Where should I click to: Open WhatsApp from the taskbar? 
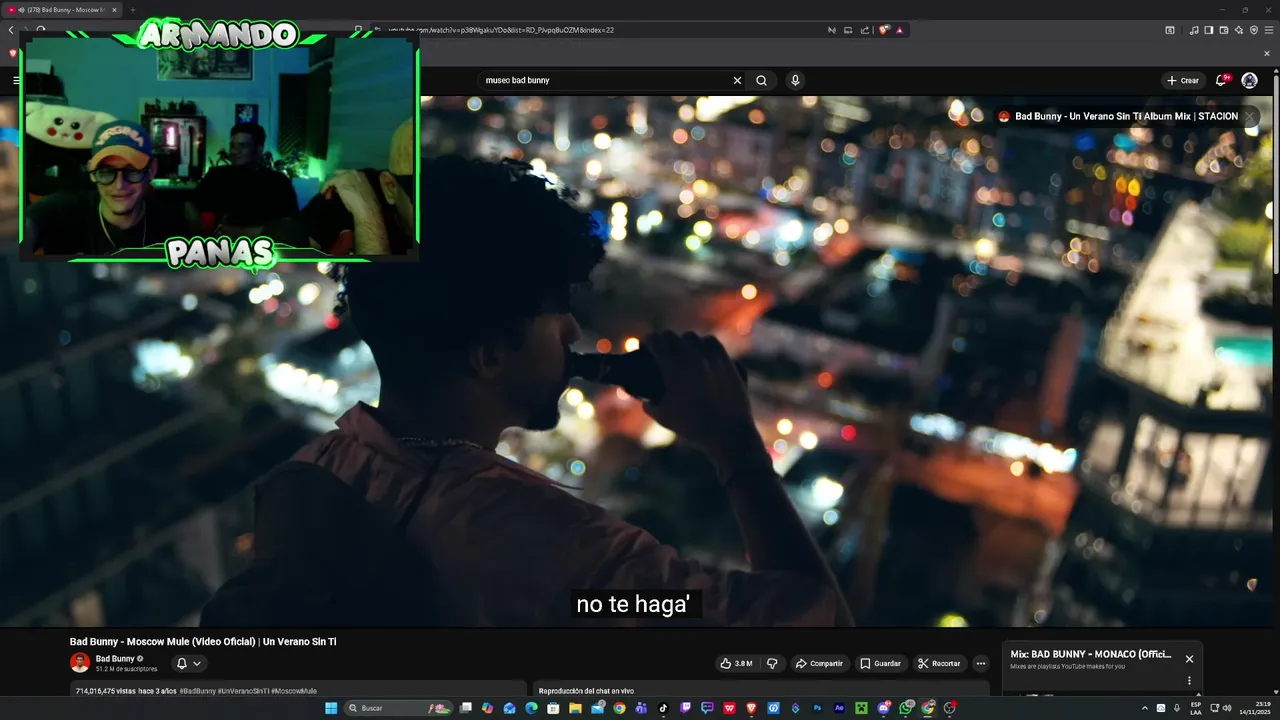(906, 708)
